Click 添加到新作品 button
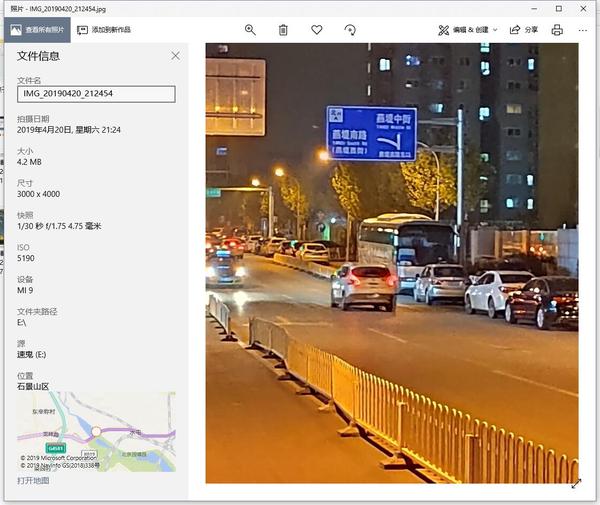 (104, 30)
